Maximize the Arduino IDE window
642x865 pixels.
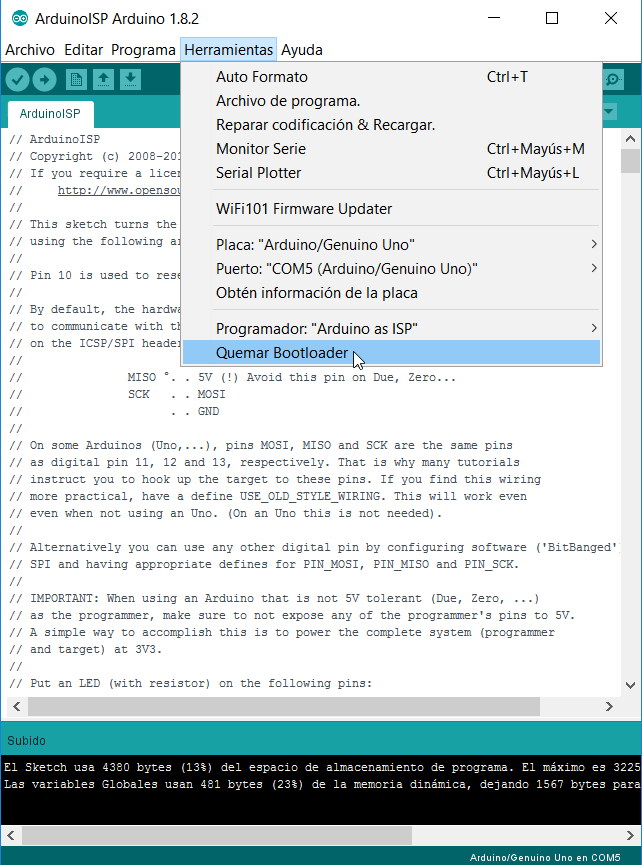(552, 18)
